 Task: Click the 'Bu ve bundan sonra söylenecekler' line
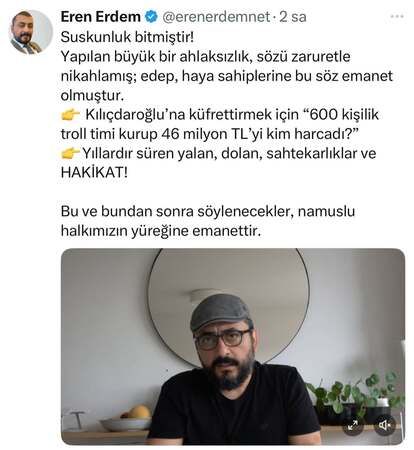[177, 211]
